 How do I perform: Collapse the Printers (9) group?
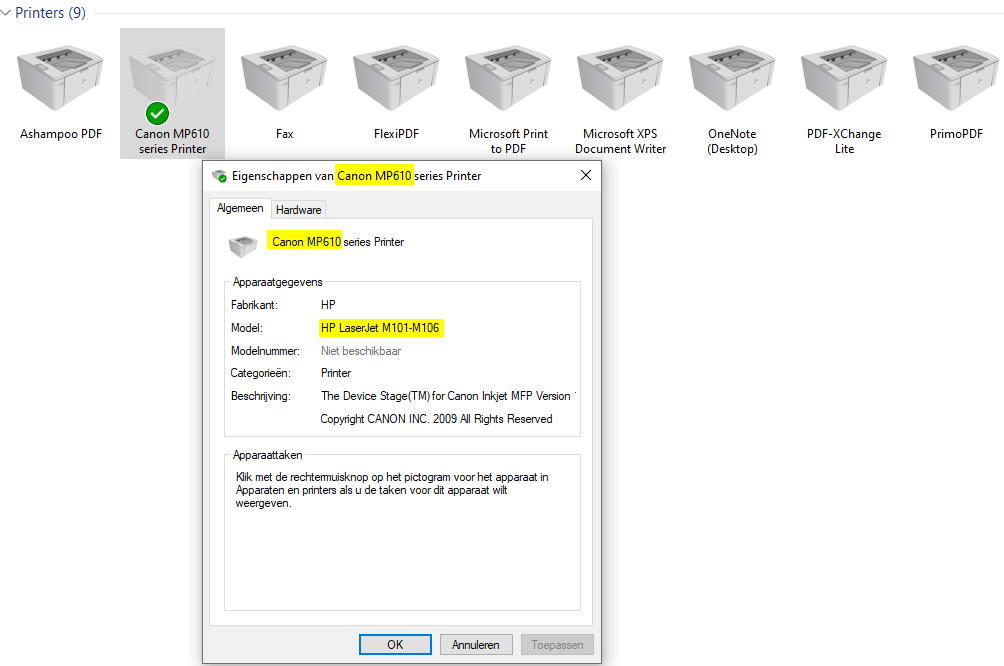pos(6,13)
